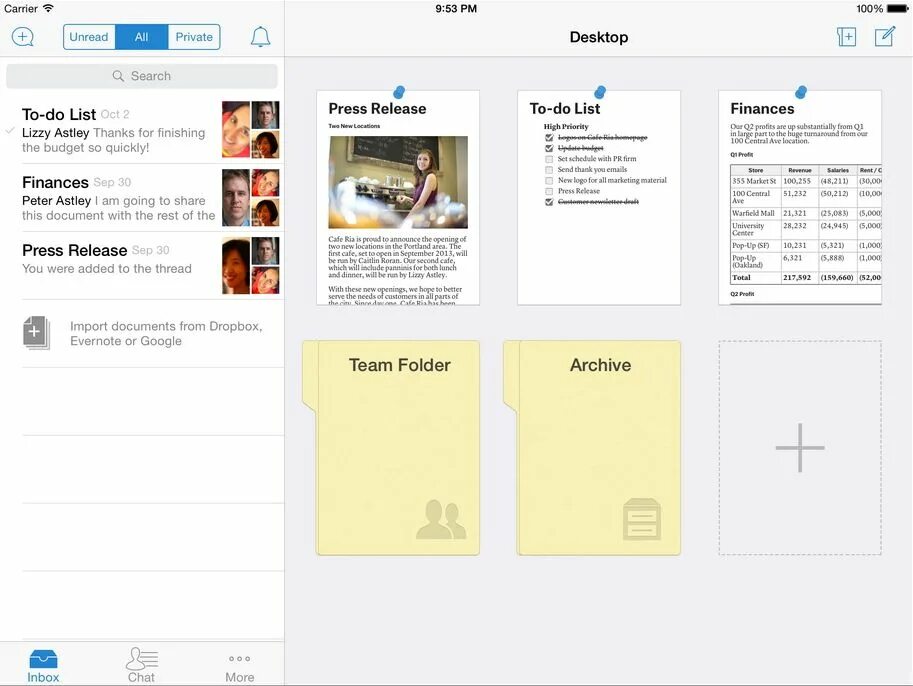
Task: Open the compose pencil icon top-right
Action: 884,35
